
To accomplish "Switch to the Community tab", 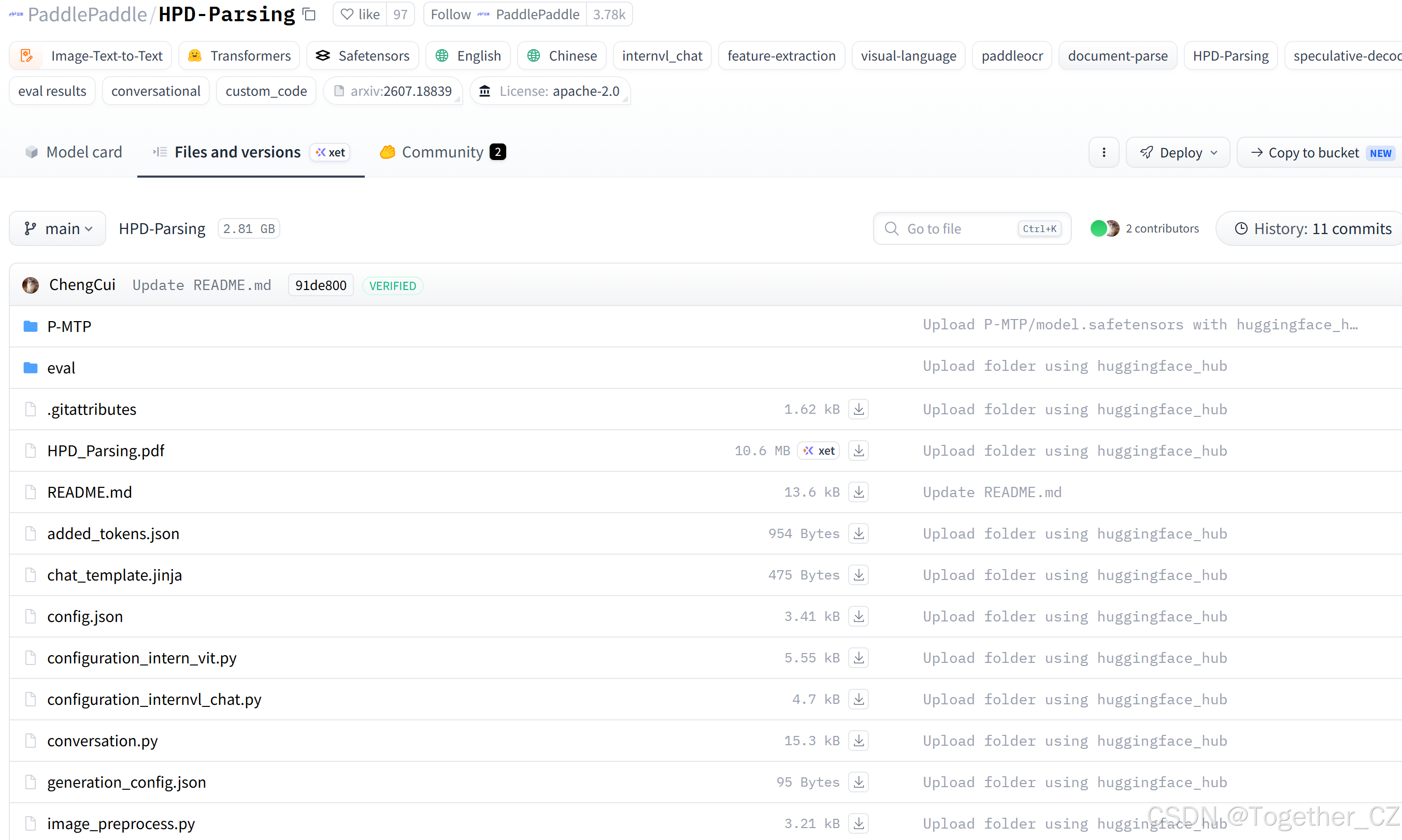I will pos(443,152).
